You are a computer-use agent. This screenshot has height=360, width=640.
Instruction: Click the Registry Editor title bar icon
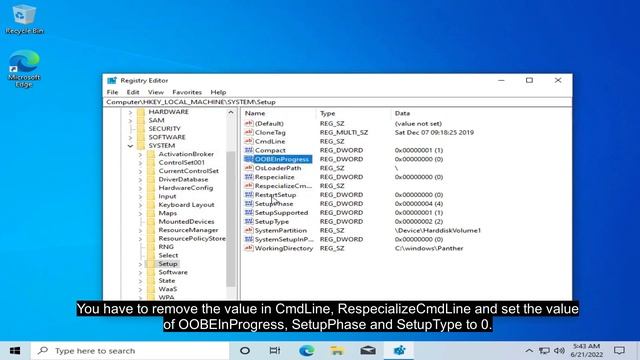coord(111,80)
